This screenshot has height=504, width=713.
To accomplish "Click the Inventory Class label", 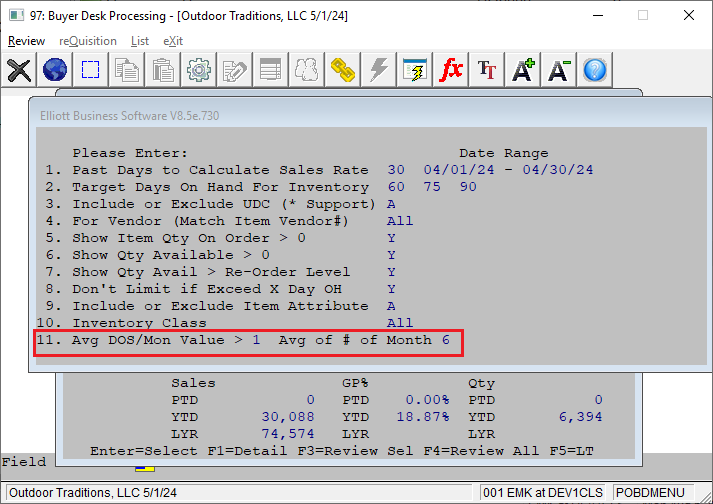I will pos(140,323).
